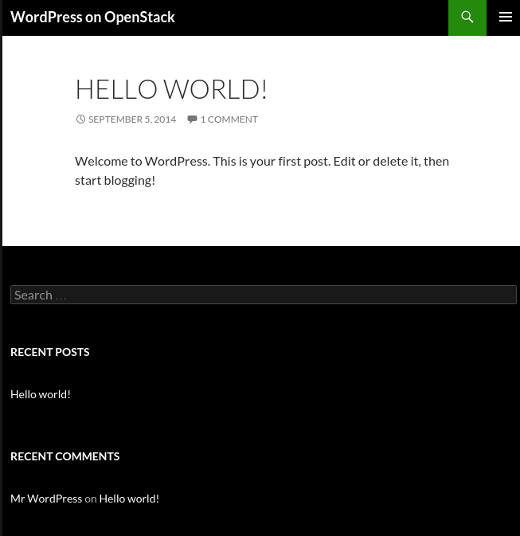520x536 pixels.
Task: Click the start blogging! text line
Action: tap(115, 180)
